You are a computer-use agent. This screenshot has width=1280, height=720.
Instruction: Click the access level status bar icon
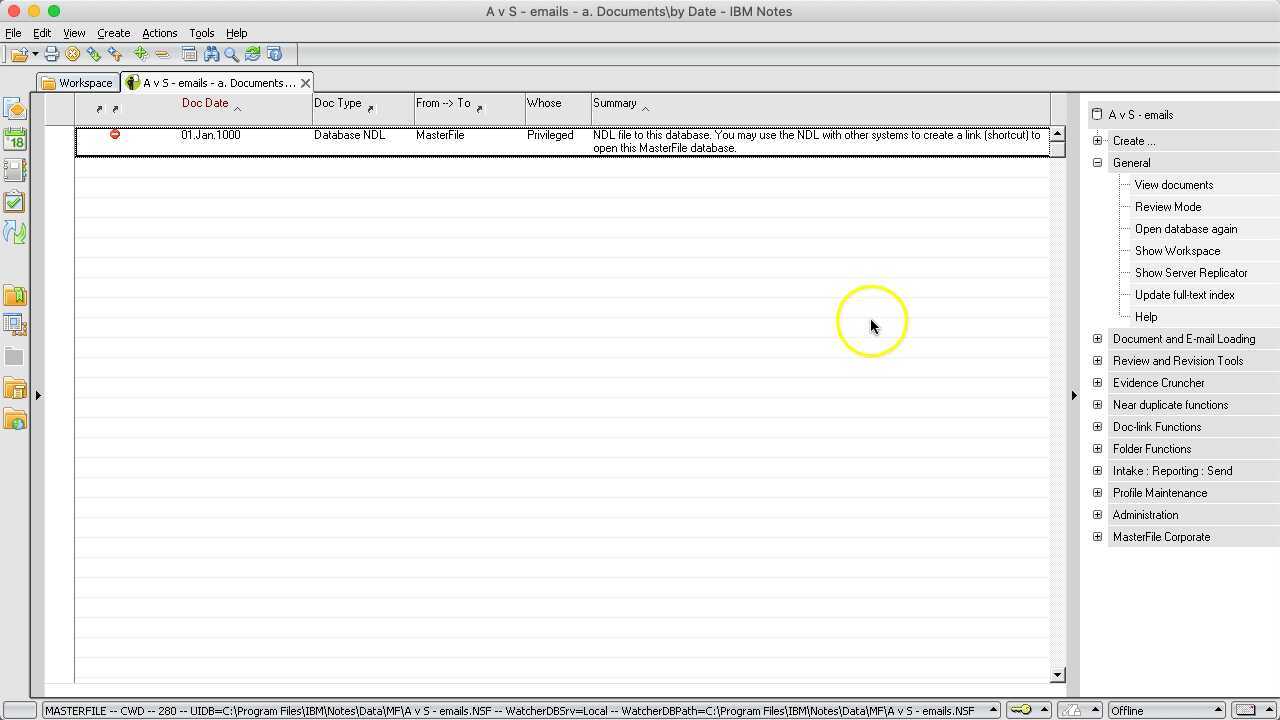[1071, 710]
